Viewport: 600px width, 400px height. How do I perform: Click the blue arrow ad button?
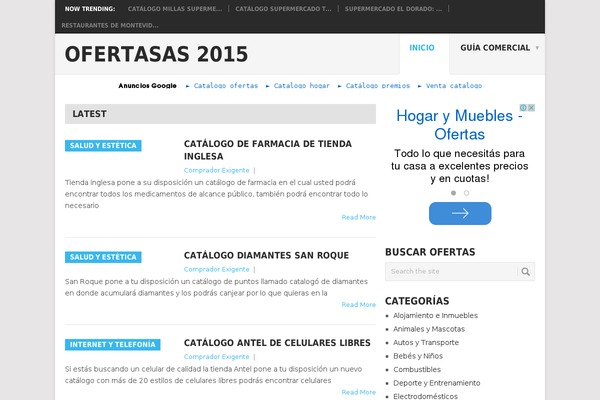[460, 213]
